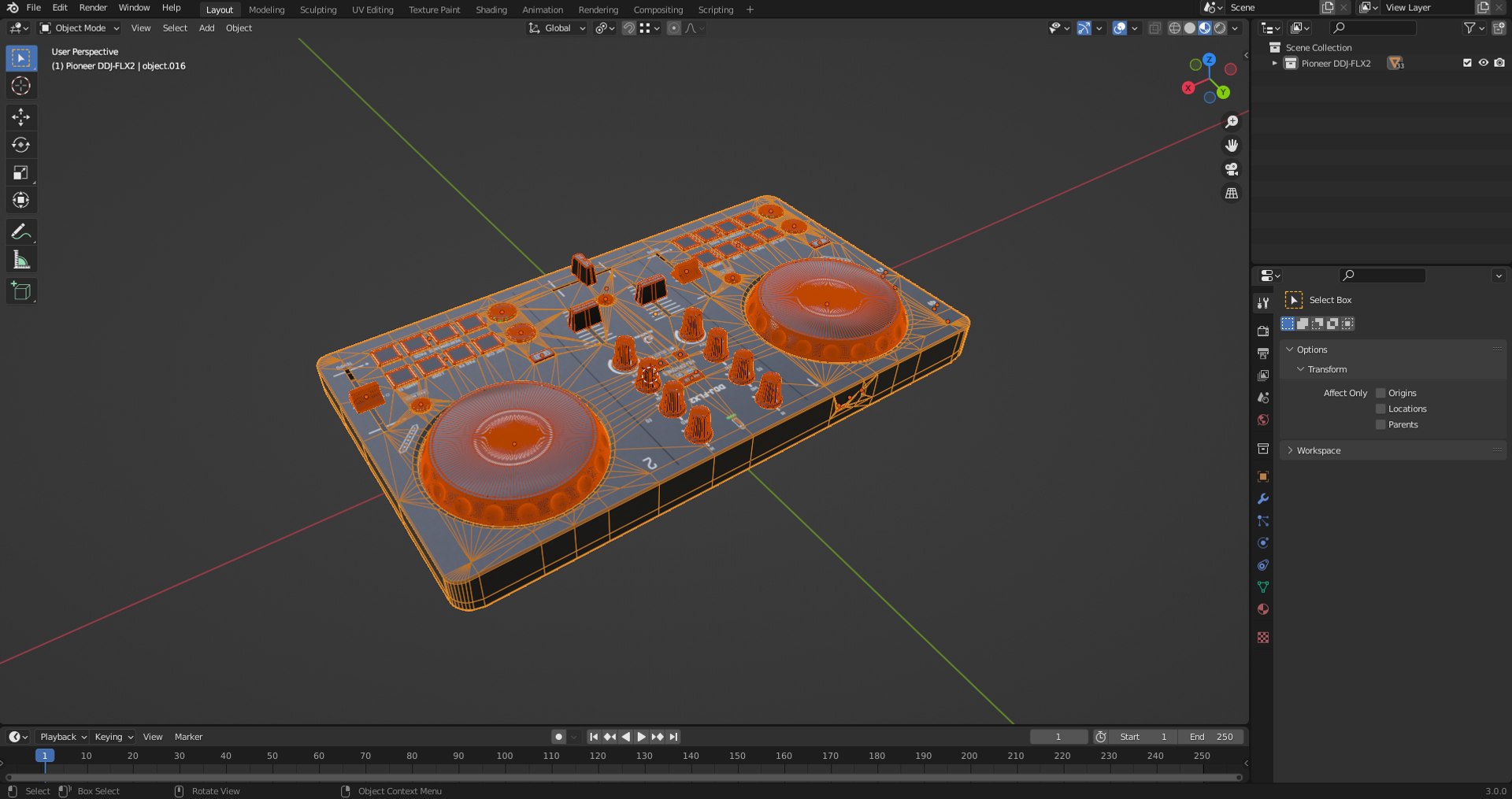The height and width of the screenshot is (799, 1512).
Task: Open the pivot point dropdown
Action: (x=604, y=28)
